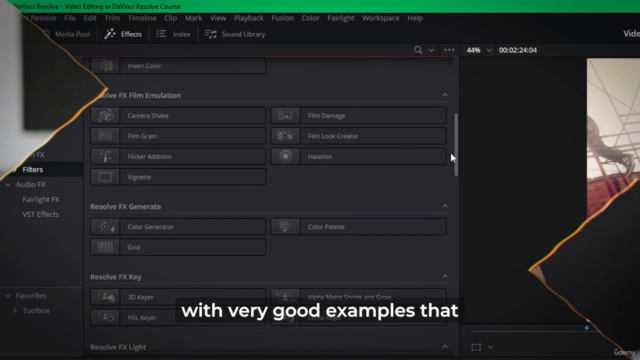This screenshot has height=360, width=640.
Task: Click the search magnifier icon
Action: (418, 50)
